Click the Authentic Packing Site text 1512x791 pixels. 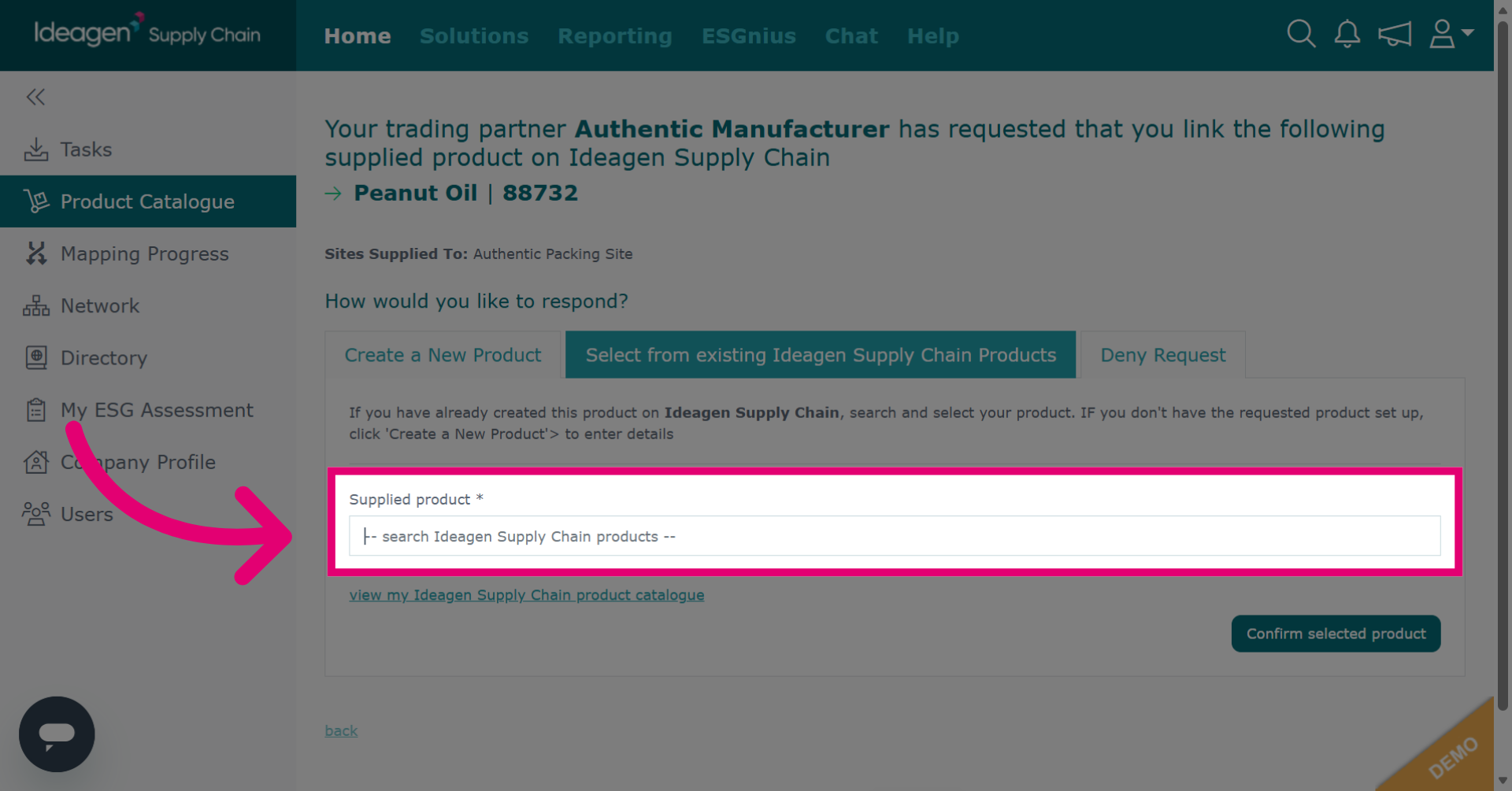point(553,254)
